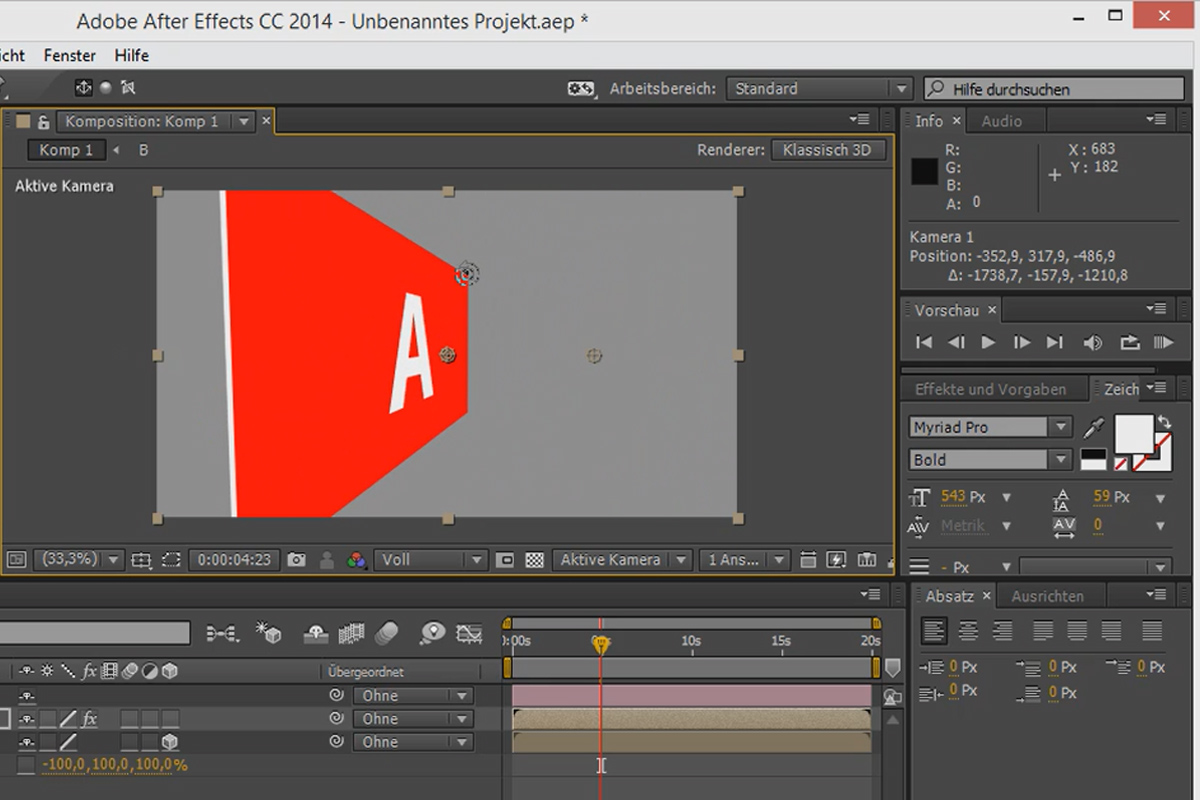Take a snapshot with the camera icon
1200x800 pixels.
[x=296, y=560]
